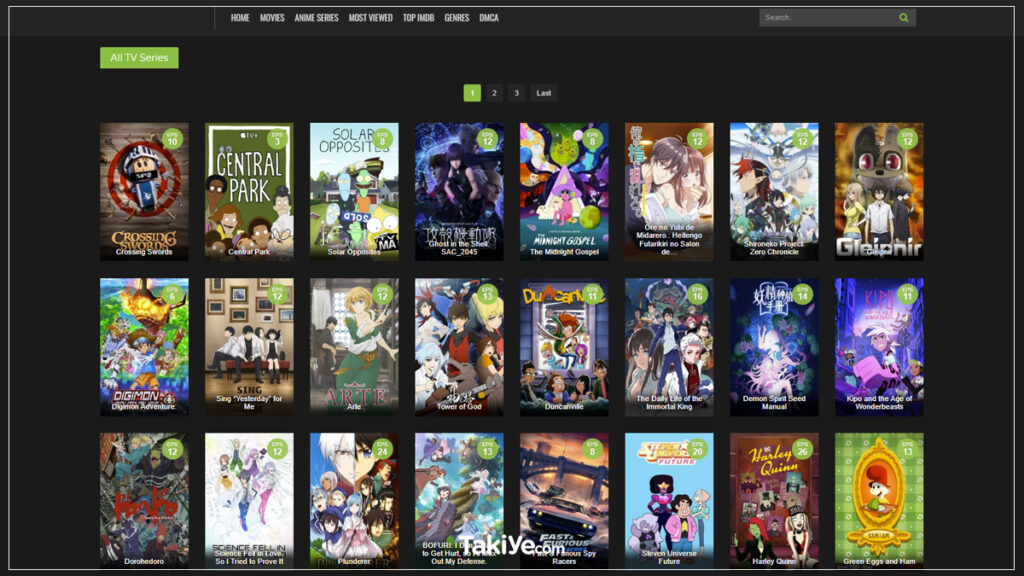Go to the Movies section
Viewport: 1024px width, 576px height.
point(272,18)
